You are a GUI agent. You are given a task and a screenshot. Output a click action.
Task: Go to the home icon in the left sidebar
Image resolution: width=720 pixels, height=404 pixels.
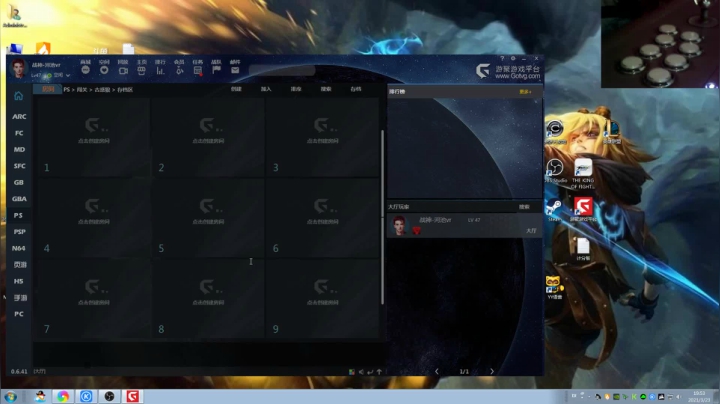(x=18, y=96)
